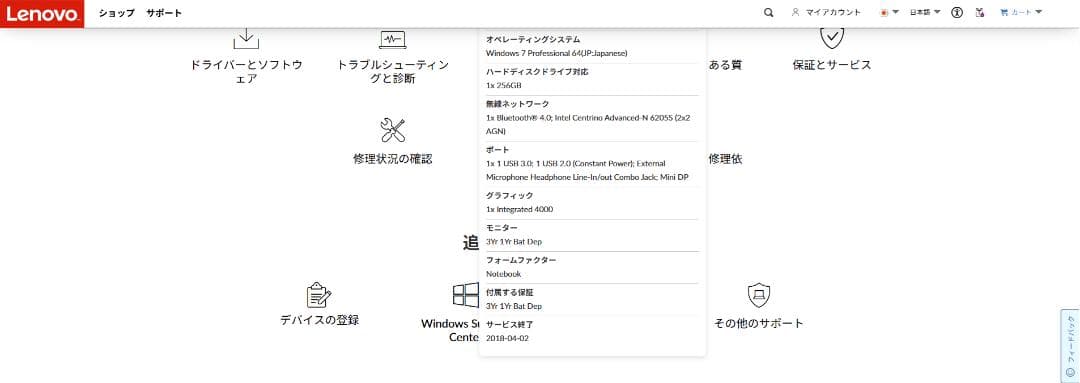The image size is (1080, 383).
Task: Click the 2018-04-02 service end date
Action: [x=507, y=338]
